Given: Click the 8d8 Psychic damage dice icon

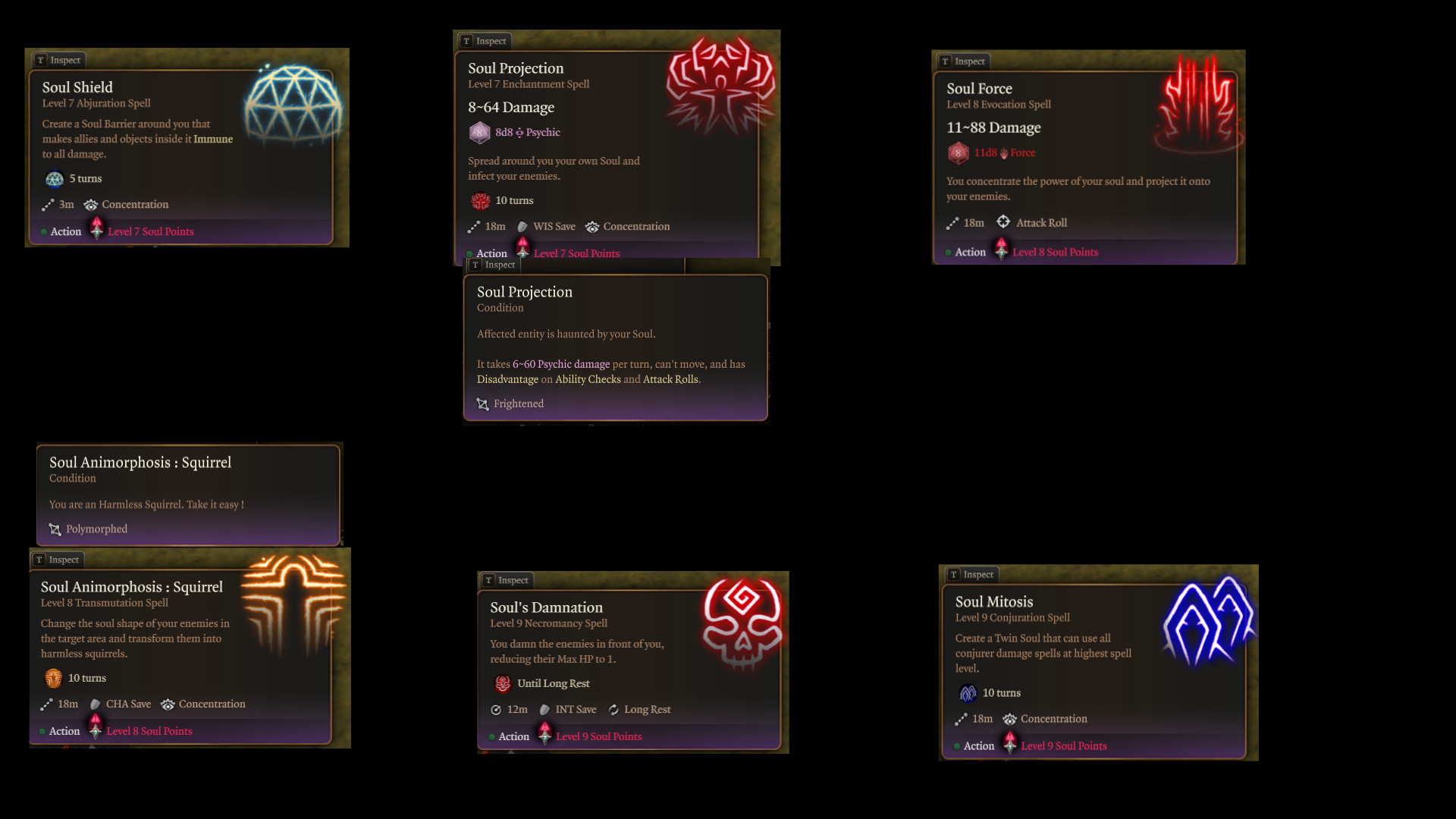Looking at the screenshot, I should pyautogui.click(x=479, y=133).
